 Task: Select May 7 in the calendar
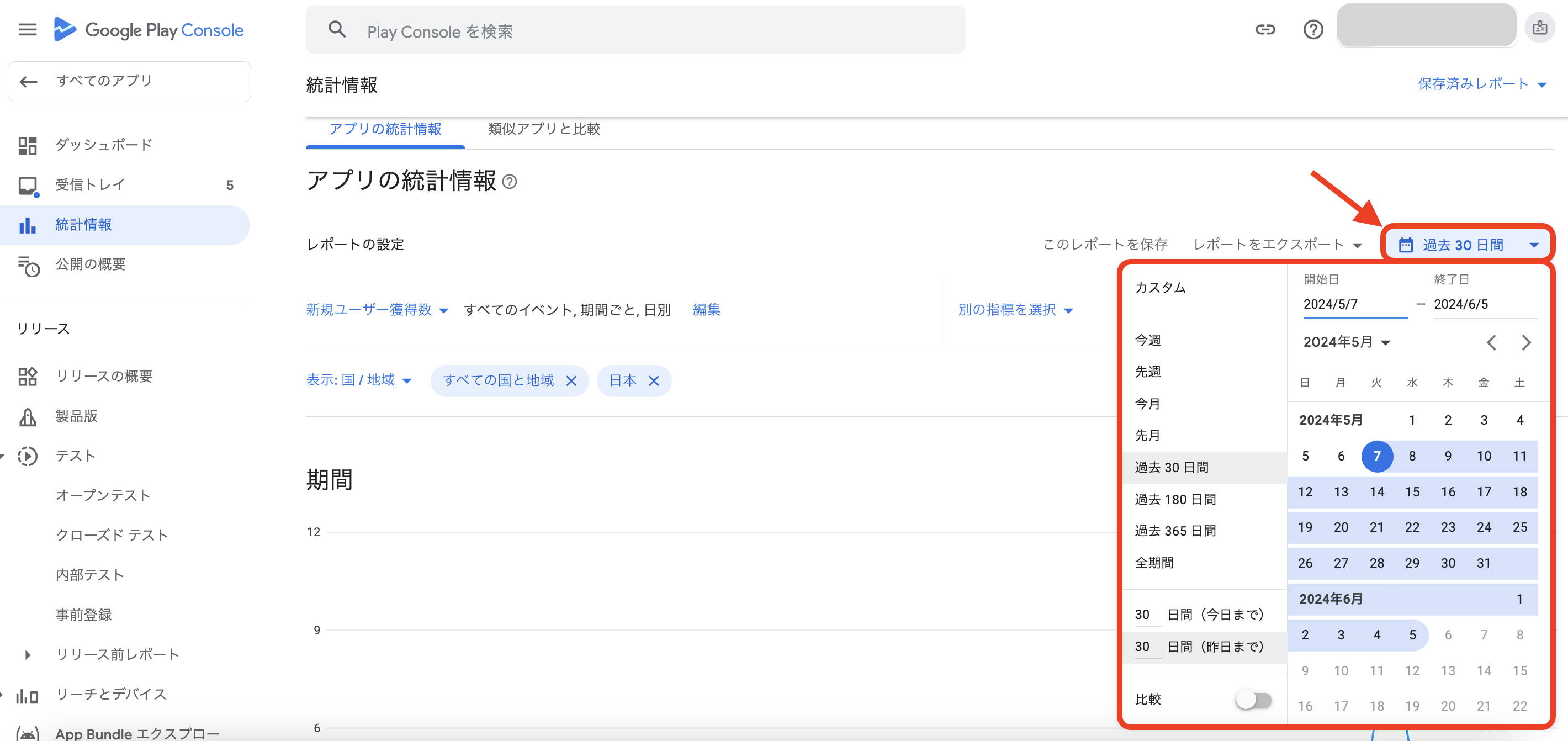point(1377,457)
